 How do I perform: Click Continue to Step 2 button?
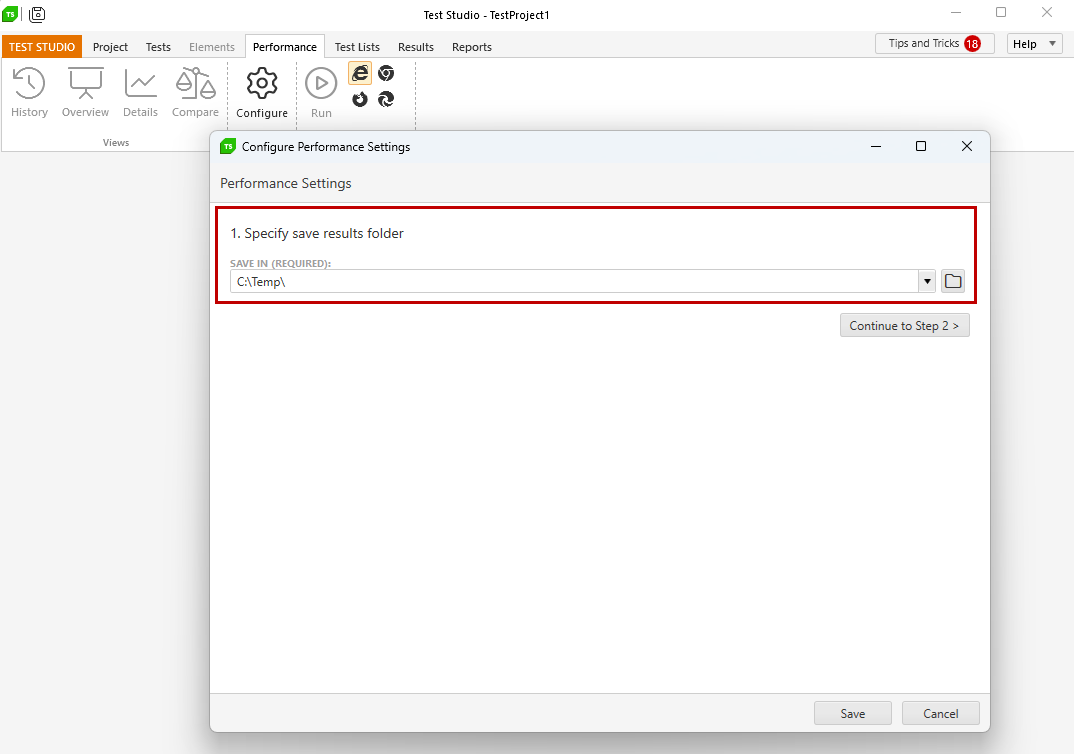tap(905, 325)
